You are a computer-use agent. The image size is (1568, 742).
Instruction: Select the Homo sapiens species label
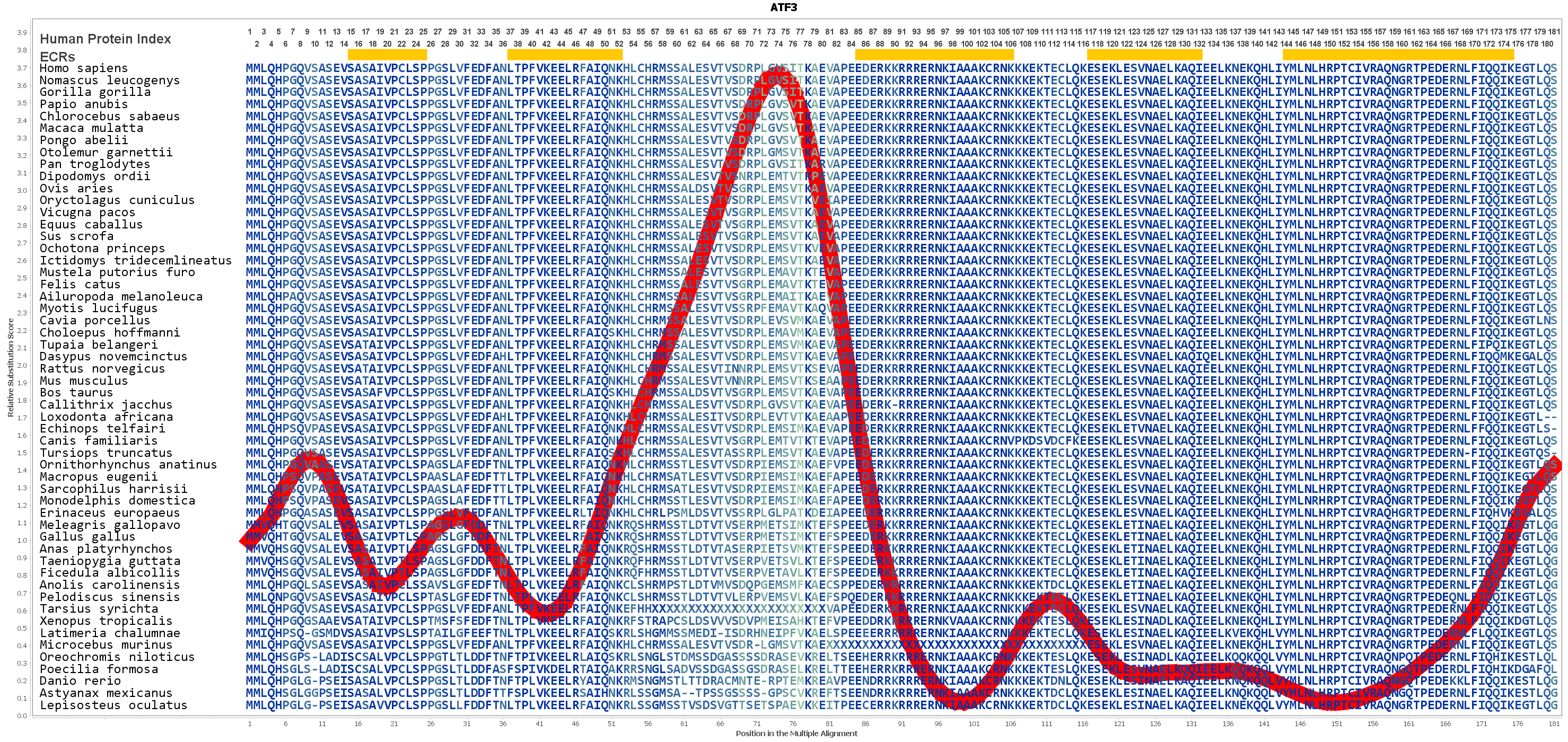click(x=83, y=68)
